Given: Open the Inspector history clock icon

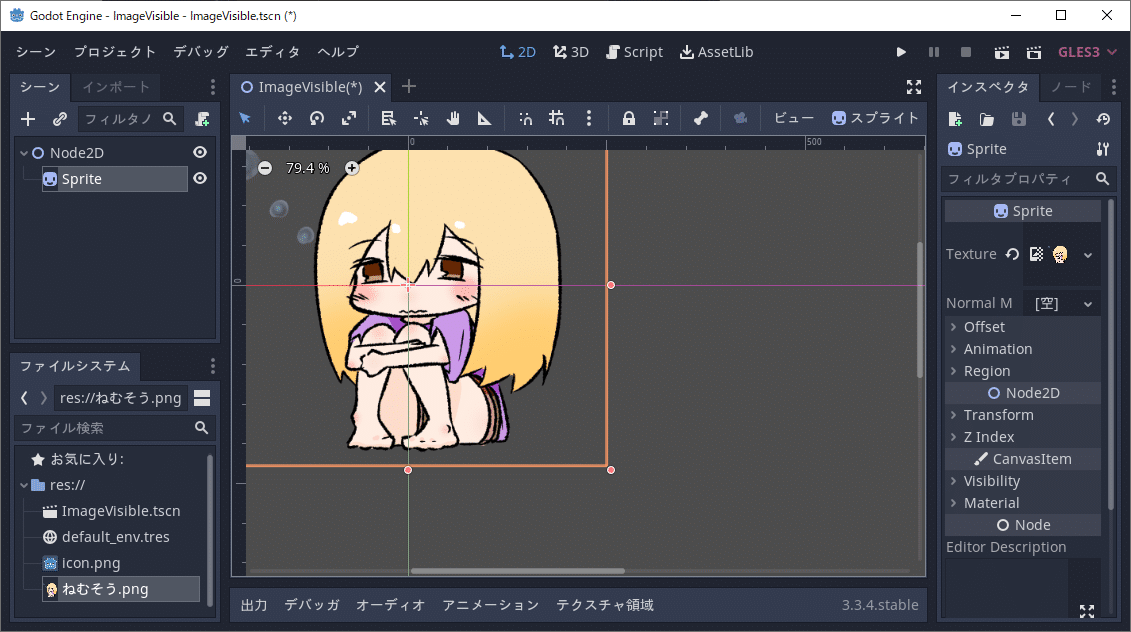Looking at the screenshot, I should click(x=1103, y=118).
